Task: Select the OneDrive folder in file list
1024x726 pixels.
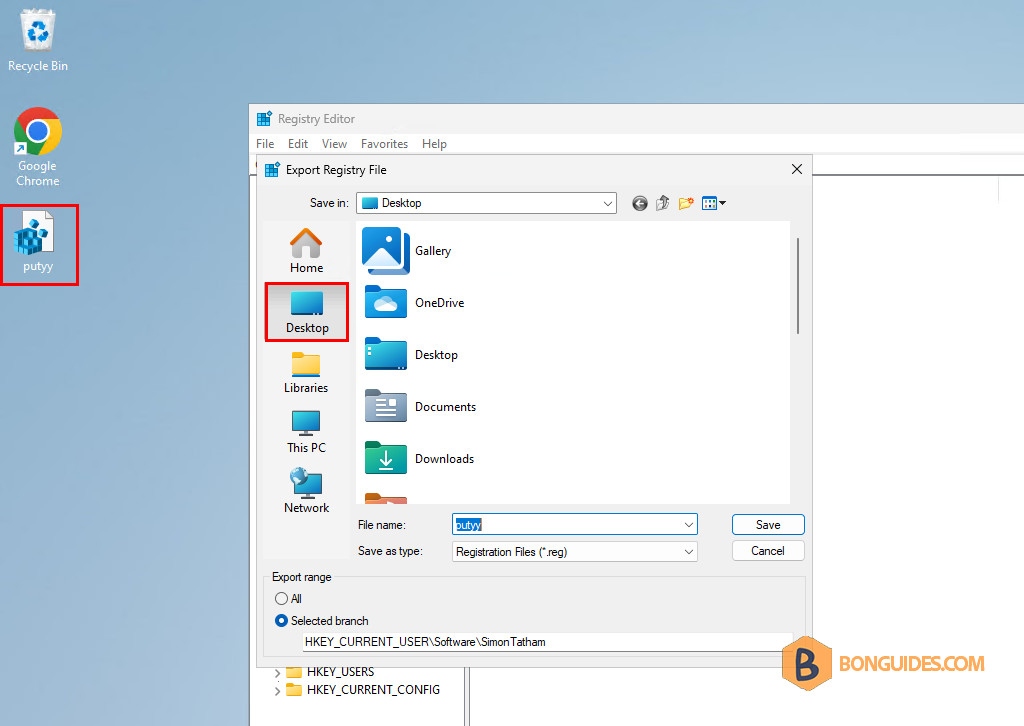Action: [414, 303]
